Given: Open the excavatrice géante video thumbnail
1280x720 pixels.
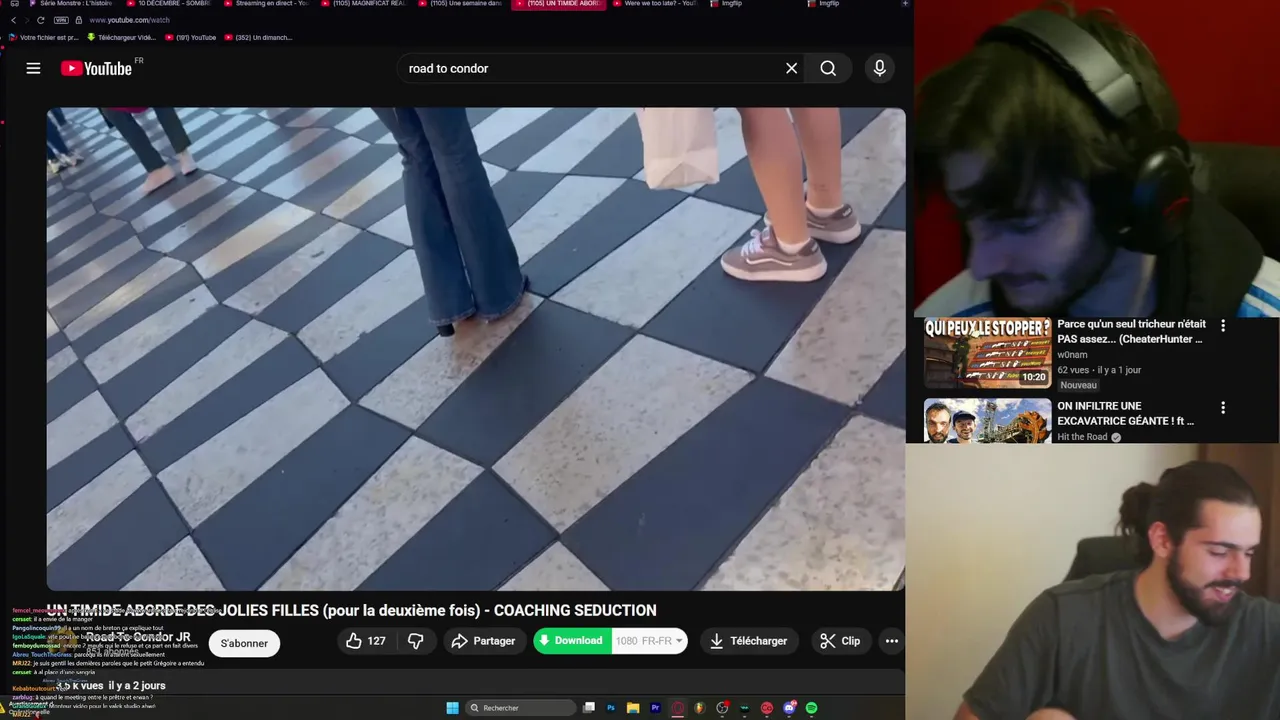Looking at the screenshot, I should [987, 421].
